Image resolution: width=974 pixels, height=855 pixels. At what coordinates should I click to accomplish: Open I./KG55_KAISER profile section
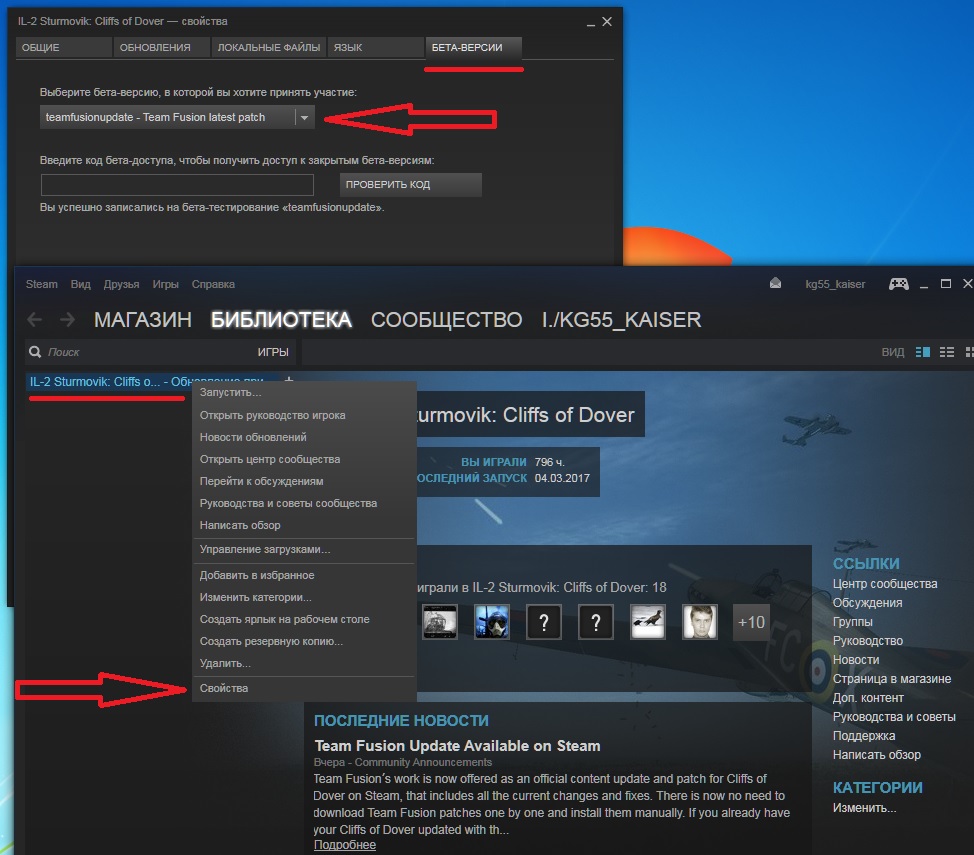tap(621, 319)
